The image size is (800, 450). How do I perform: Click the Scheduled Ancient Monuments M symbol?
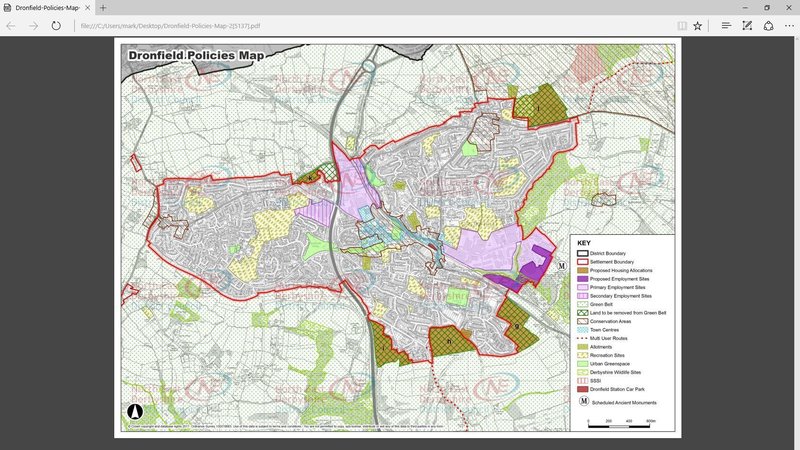point(583,402)
